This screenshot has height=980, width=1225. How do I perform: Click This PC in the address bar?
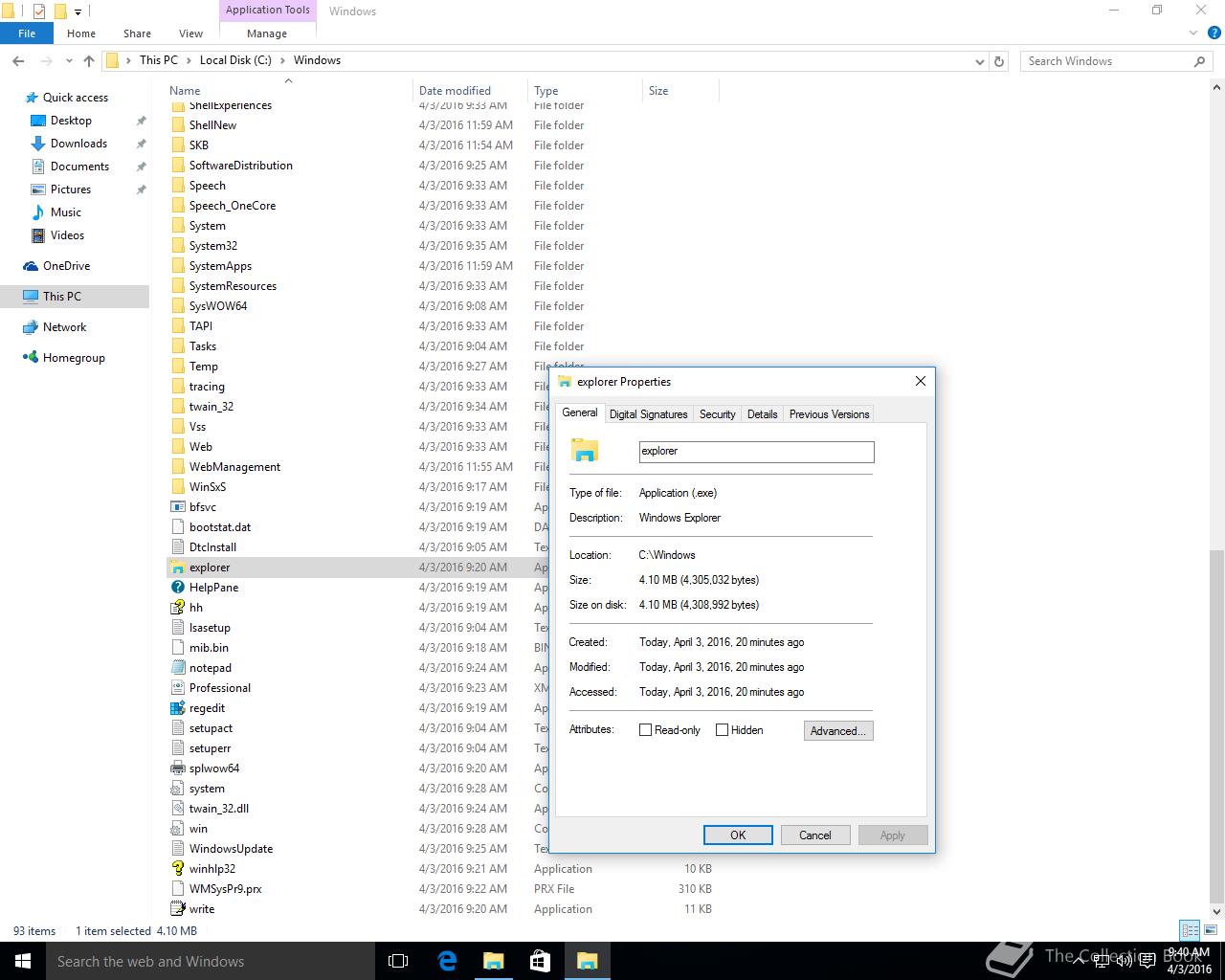click(x=159, y=60)
